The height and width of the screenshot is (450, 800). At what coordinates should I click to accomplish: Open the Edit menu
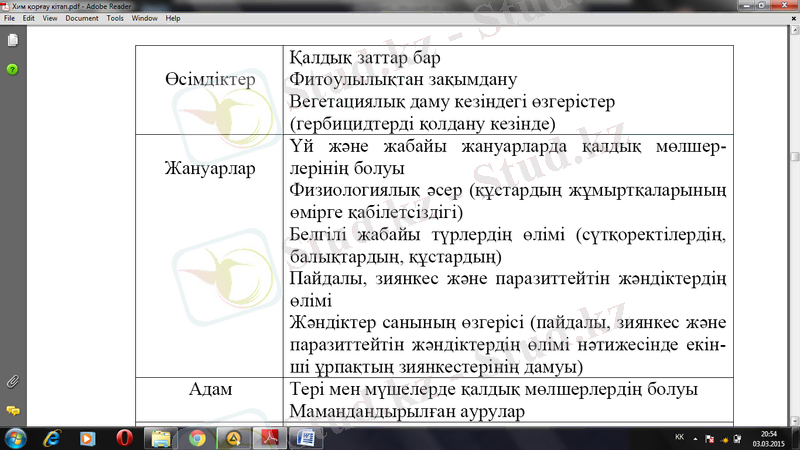(29, 18)
